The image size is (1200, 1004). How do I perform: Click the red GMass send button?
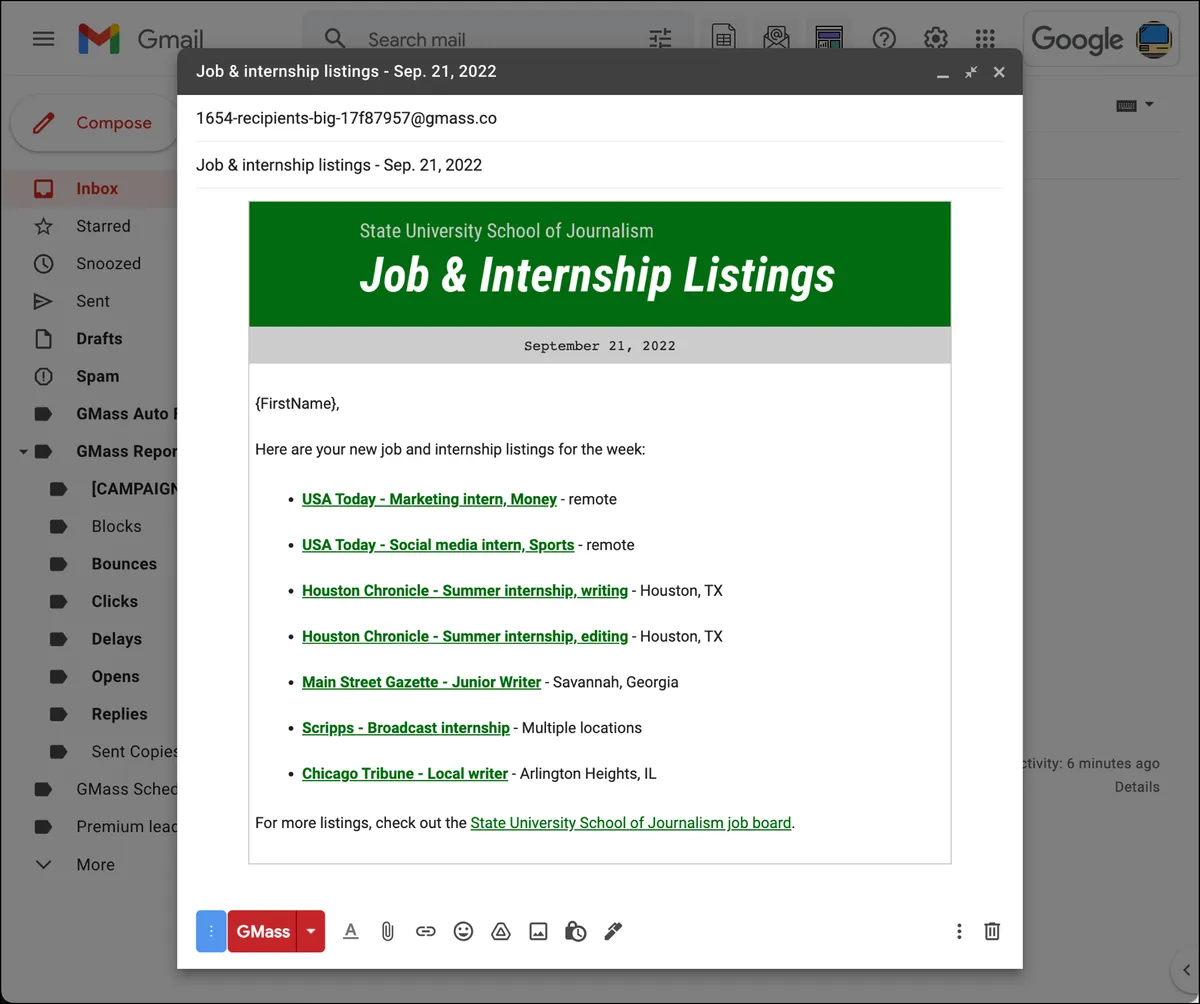(263, 931)
